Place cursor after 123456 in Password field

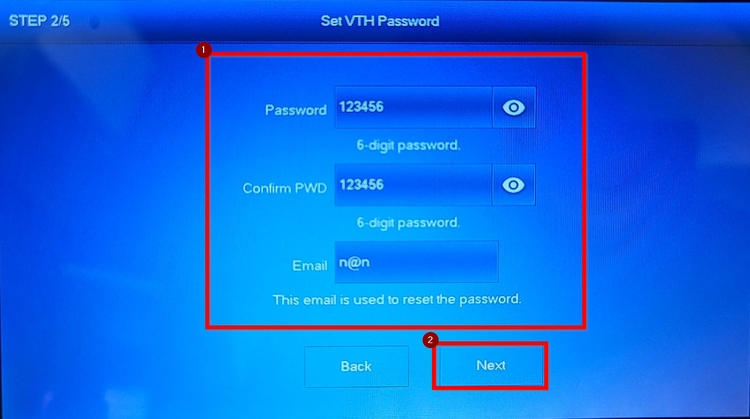(385, 107)
